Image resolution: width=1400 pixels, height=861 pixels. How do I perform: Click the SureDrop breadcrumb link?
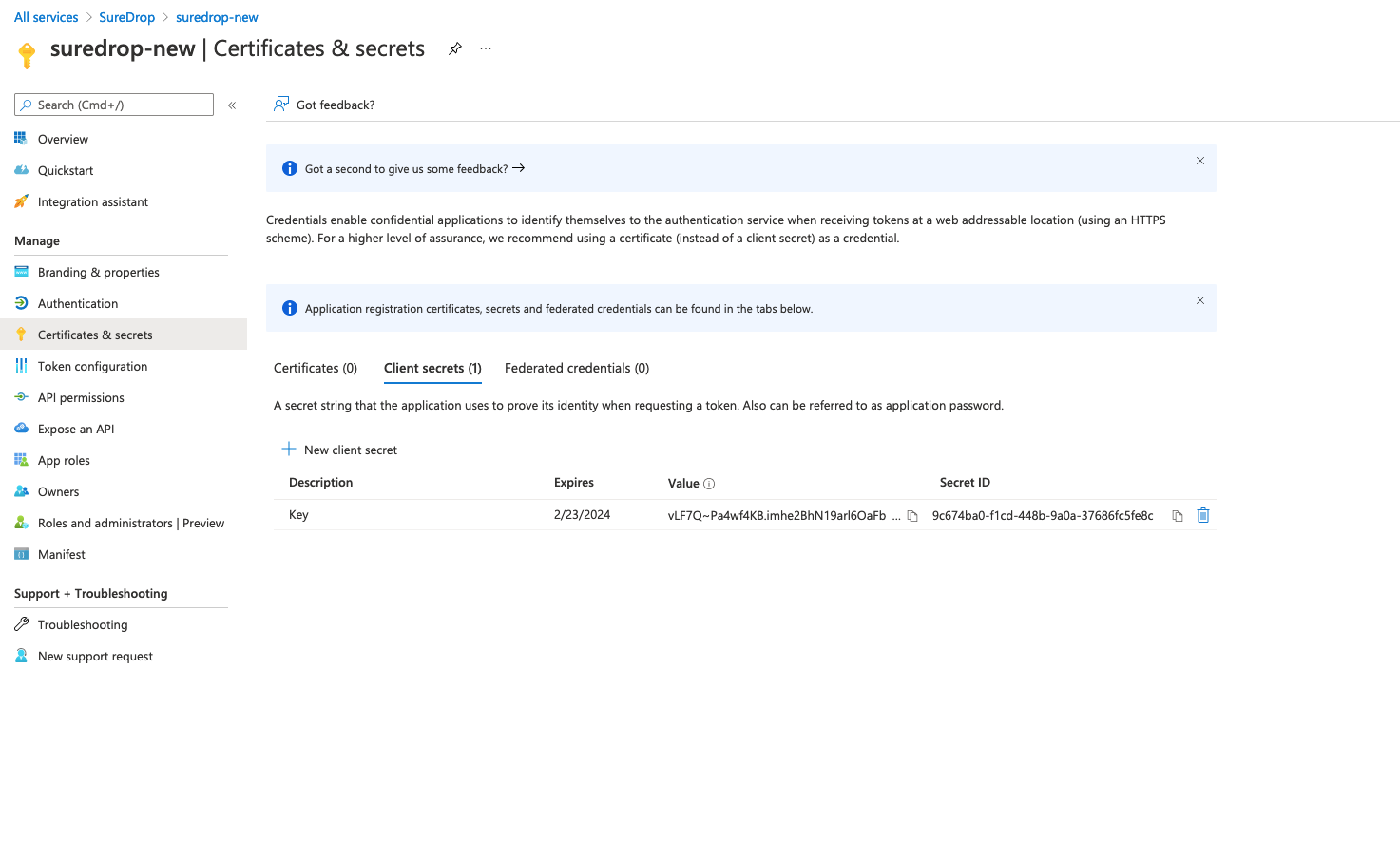point(126,17)
